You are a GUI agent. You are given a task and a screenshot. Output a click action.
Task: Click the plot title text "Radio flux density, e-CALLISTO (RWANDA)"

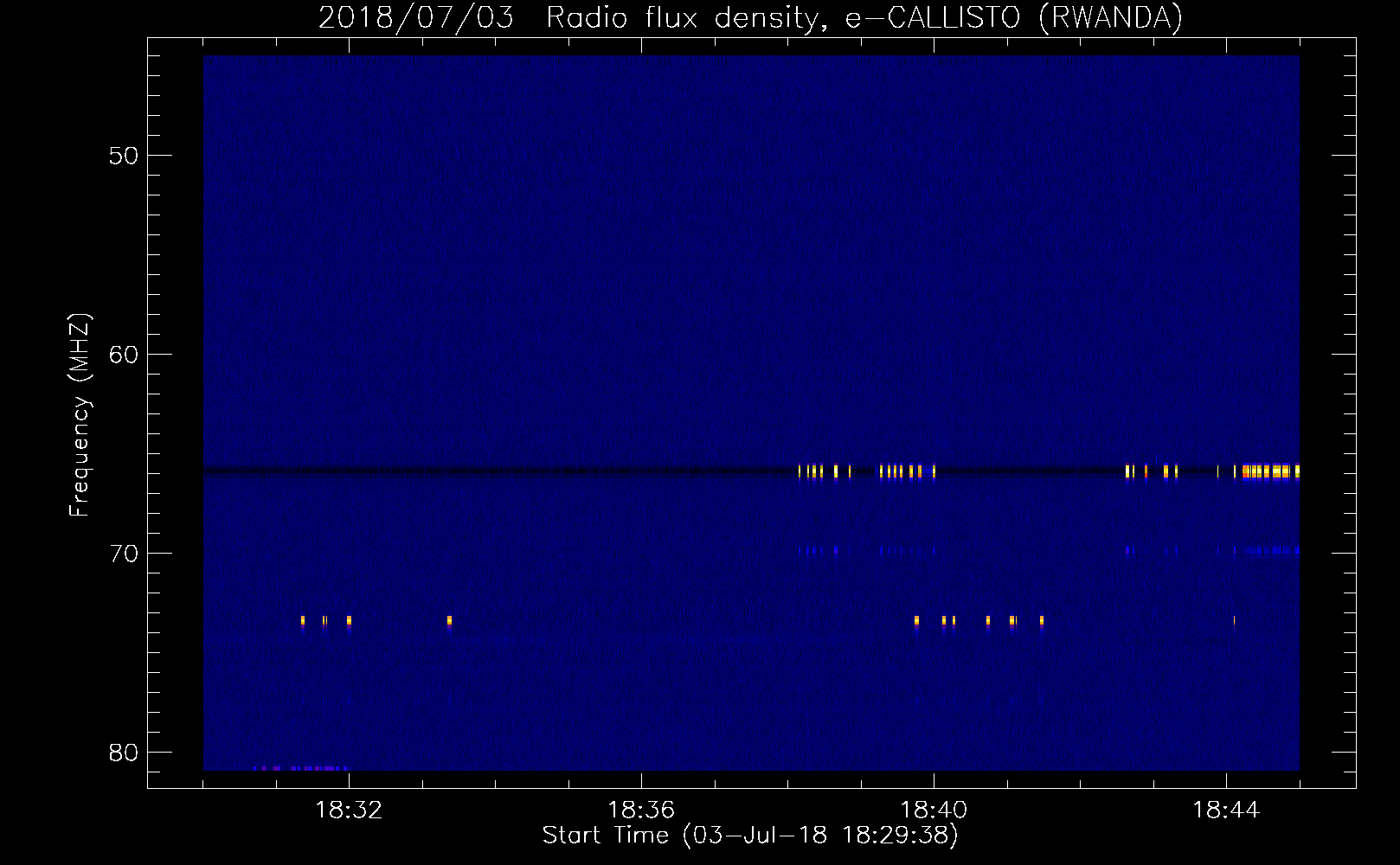point(864,18)
